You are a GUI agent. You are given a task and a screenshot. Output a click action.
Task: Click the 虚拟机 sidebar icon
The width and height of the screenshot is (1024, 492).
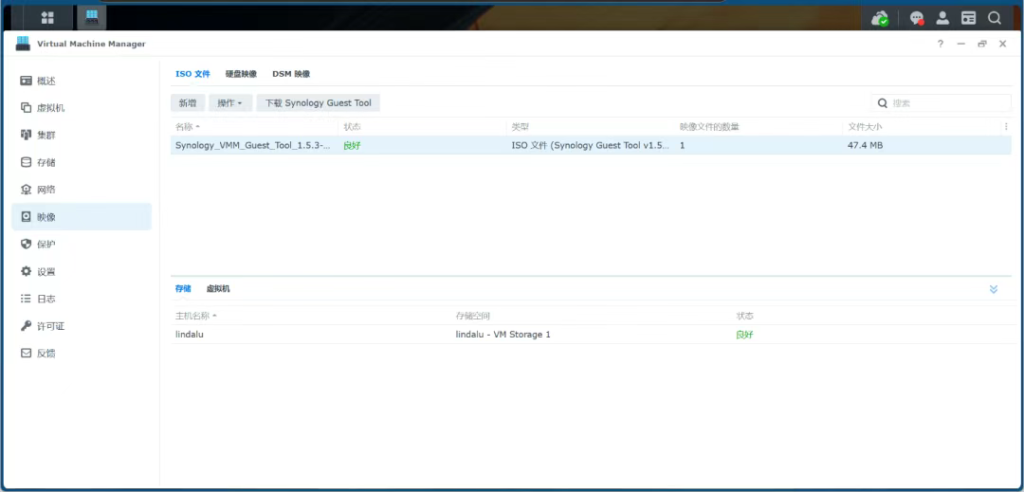click(x=26, y=108)
